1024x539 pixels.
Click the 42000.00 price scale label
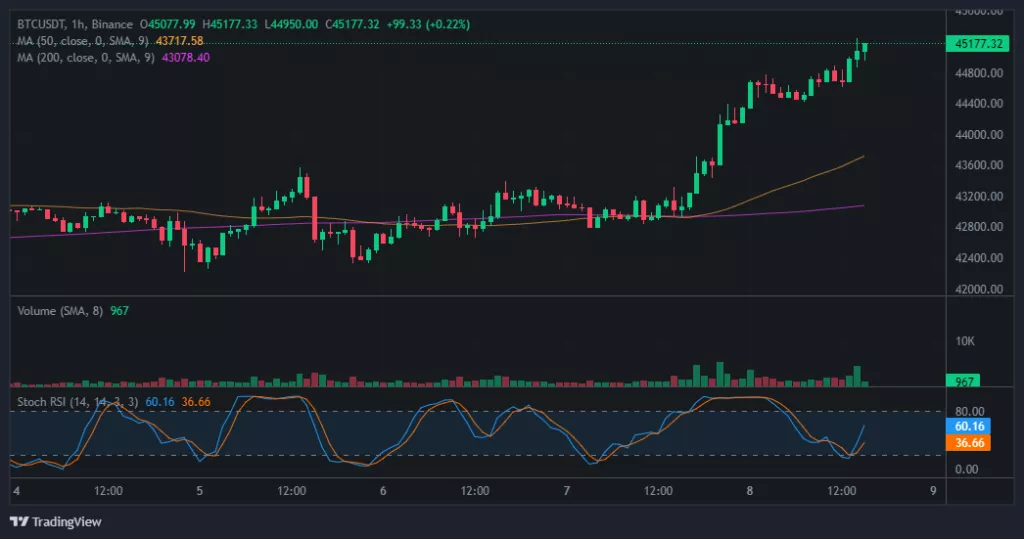coord(979,289)
